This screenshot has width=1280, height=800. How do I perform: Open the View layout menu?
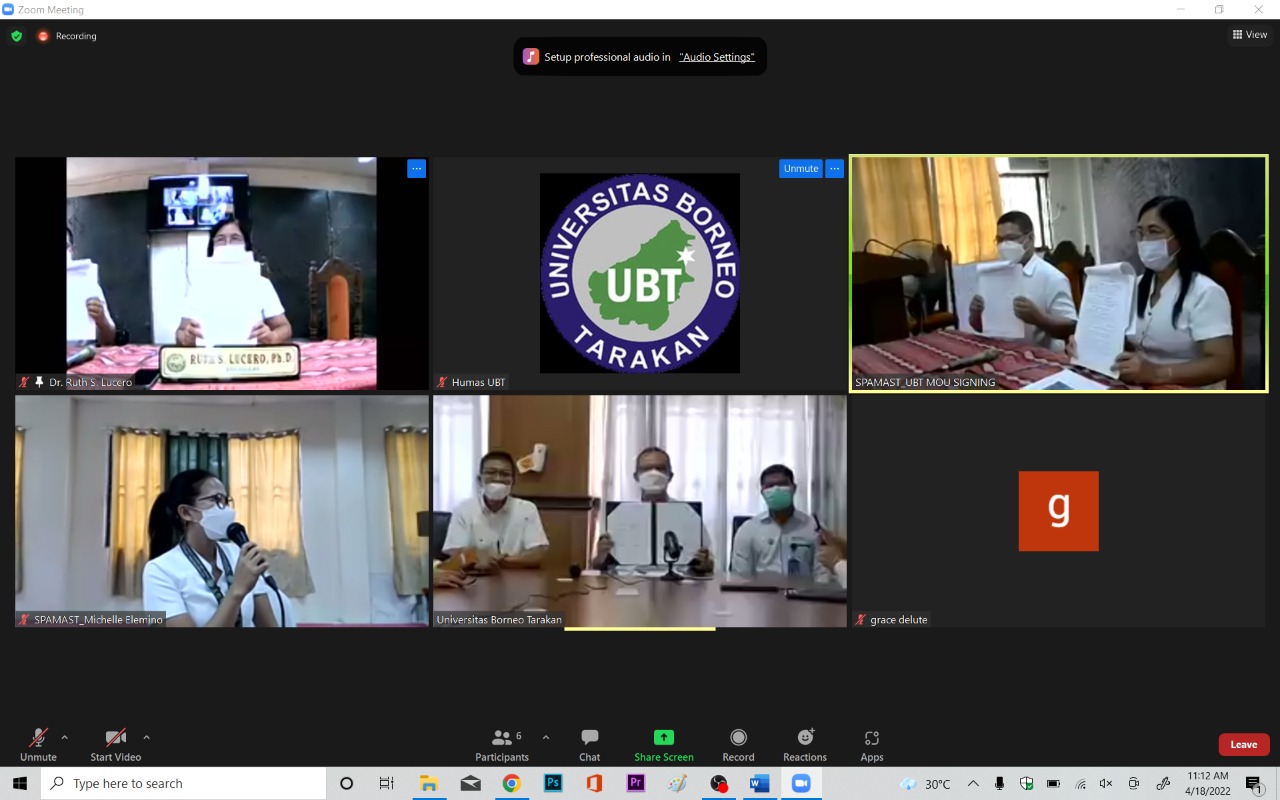tap(1250, 35)
